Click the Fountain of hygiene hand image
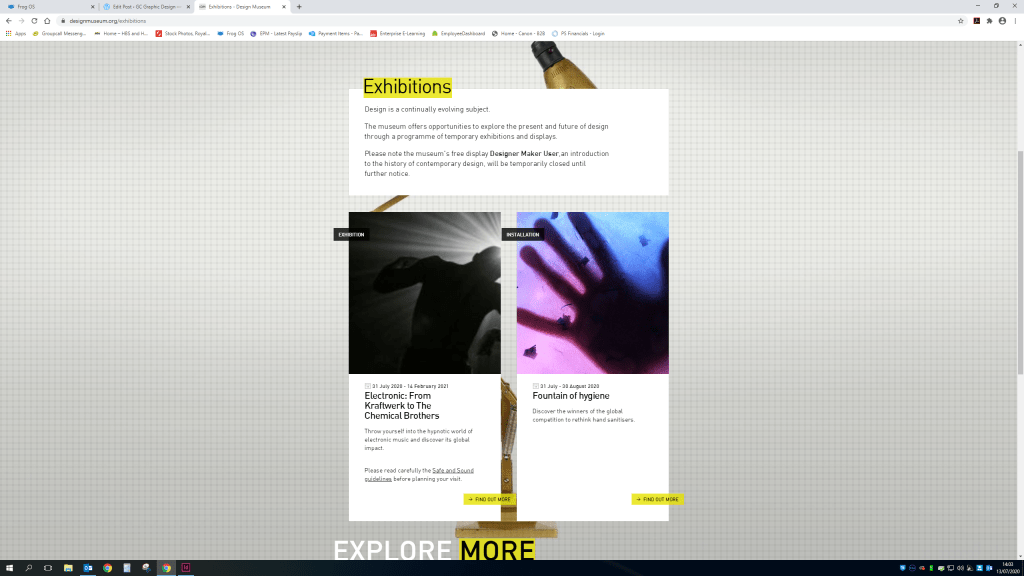The width and height of the screenshot is (1024, 576). pyautogui.click(x=592, y=293)
